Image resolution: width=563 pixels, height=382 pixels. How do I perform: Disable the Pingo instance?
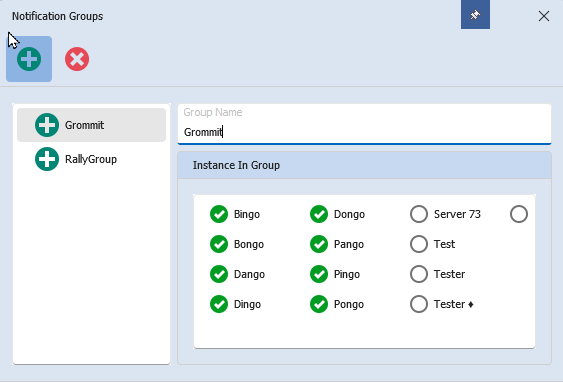point(319,274)
